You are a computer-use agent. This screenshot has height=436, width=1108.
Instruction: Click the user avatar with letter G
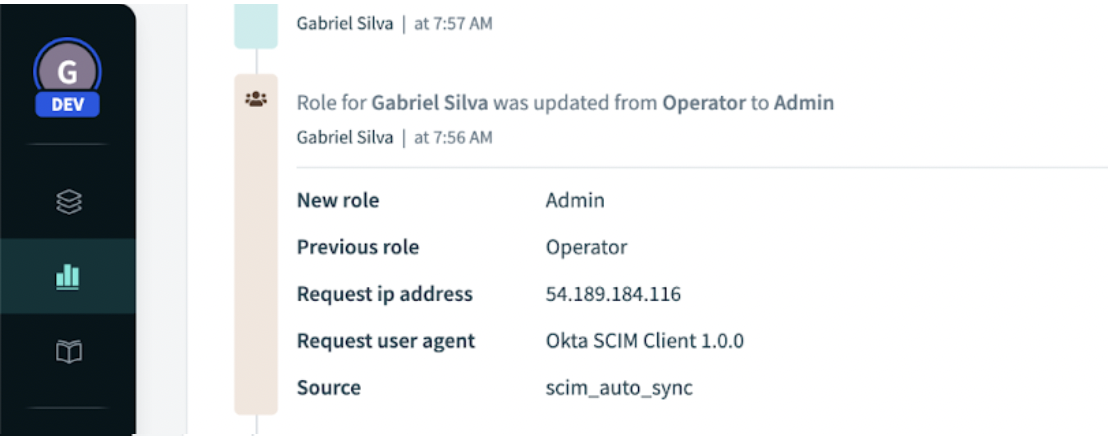tap(67, 72)
